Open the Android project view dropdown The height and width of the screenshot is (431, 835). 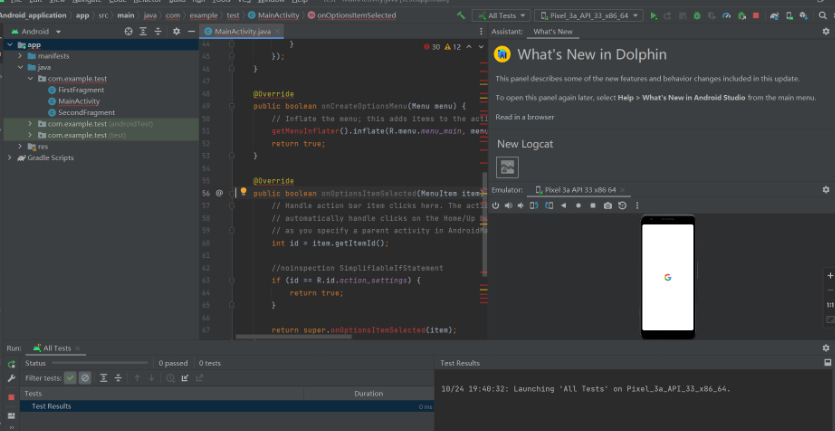pos(36,31)
